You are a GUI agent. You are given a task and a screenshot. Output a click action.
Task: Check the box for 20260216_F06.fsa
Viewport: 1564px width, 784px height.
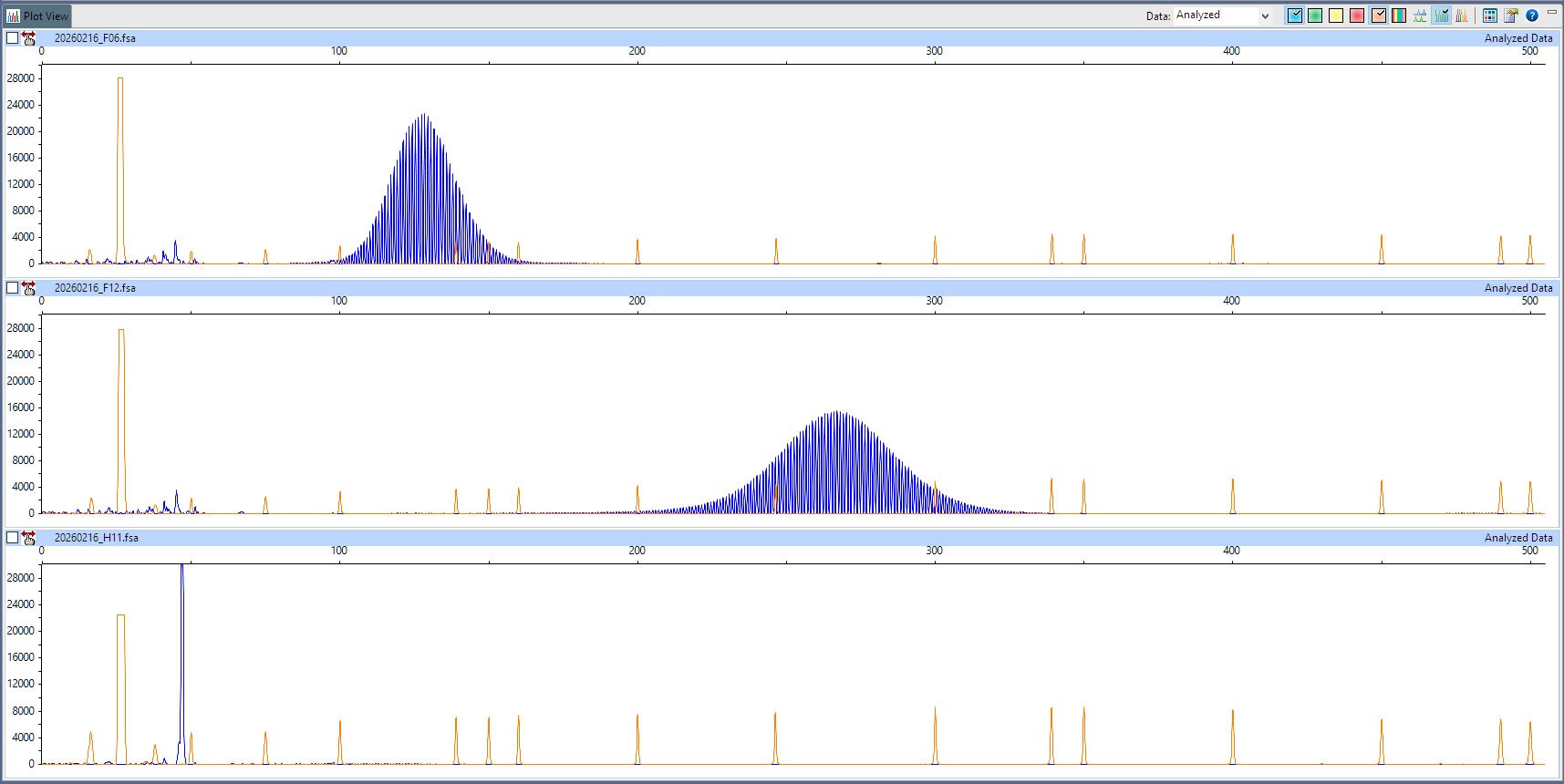tap(12, 38)
